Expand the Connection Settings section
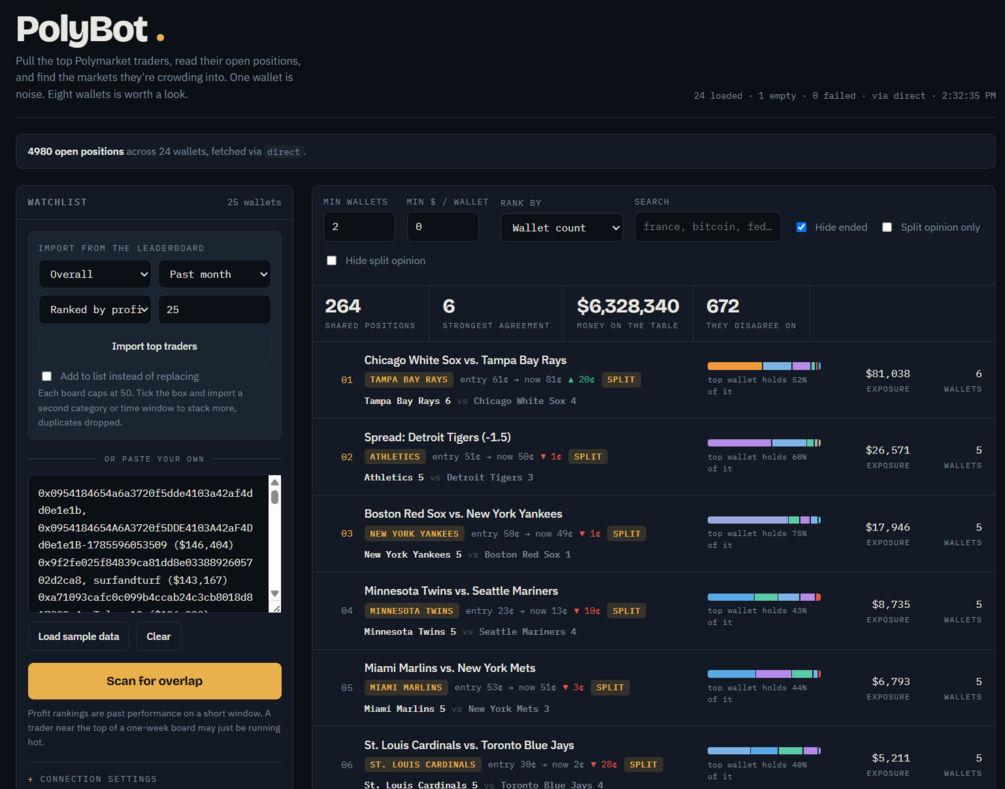The height and width of the screenshot is (789, 1005). pos(92,779)
